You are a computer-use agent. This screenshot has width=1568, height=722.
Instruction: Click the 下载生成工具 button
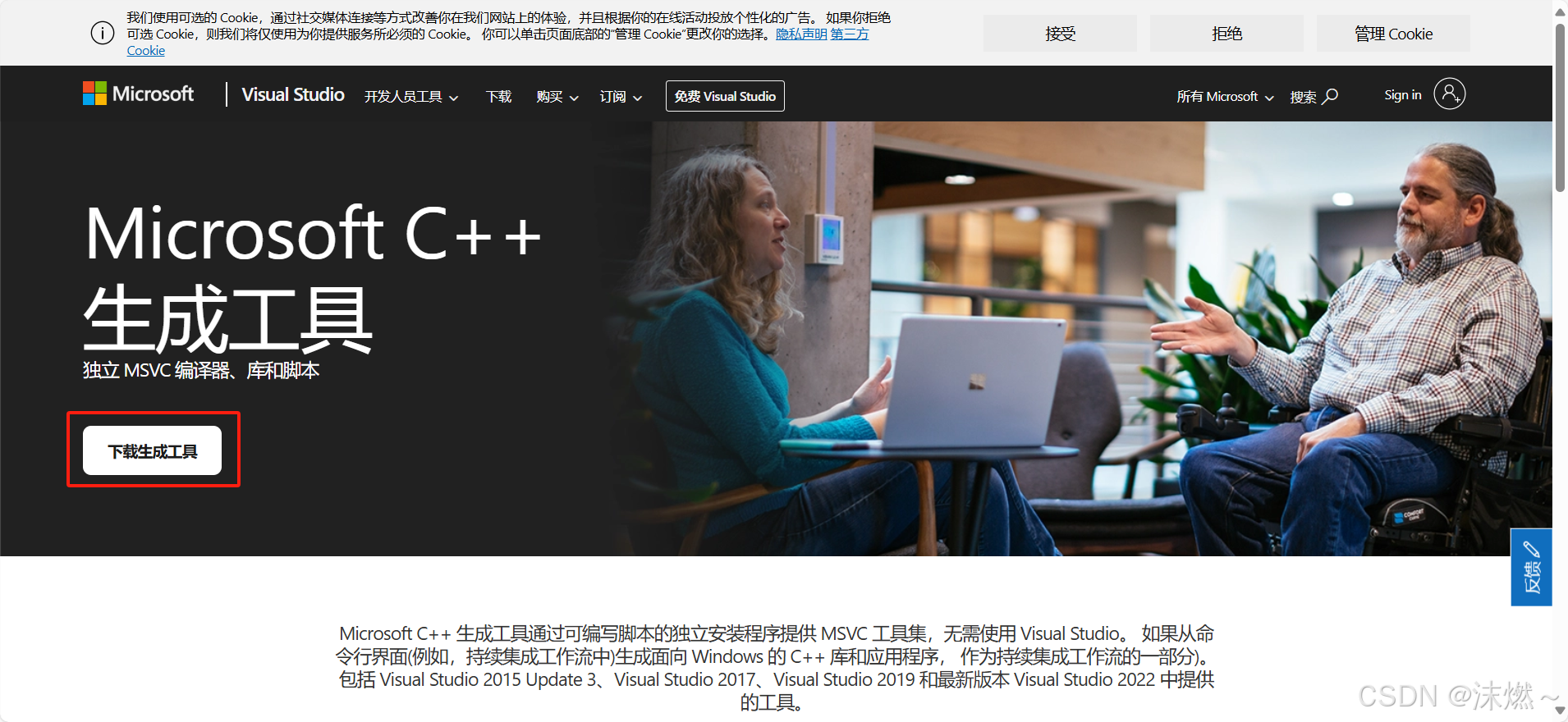coord(152,450)
